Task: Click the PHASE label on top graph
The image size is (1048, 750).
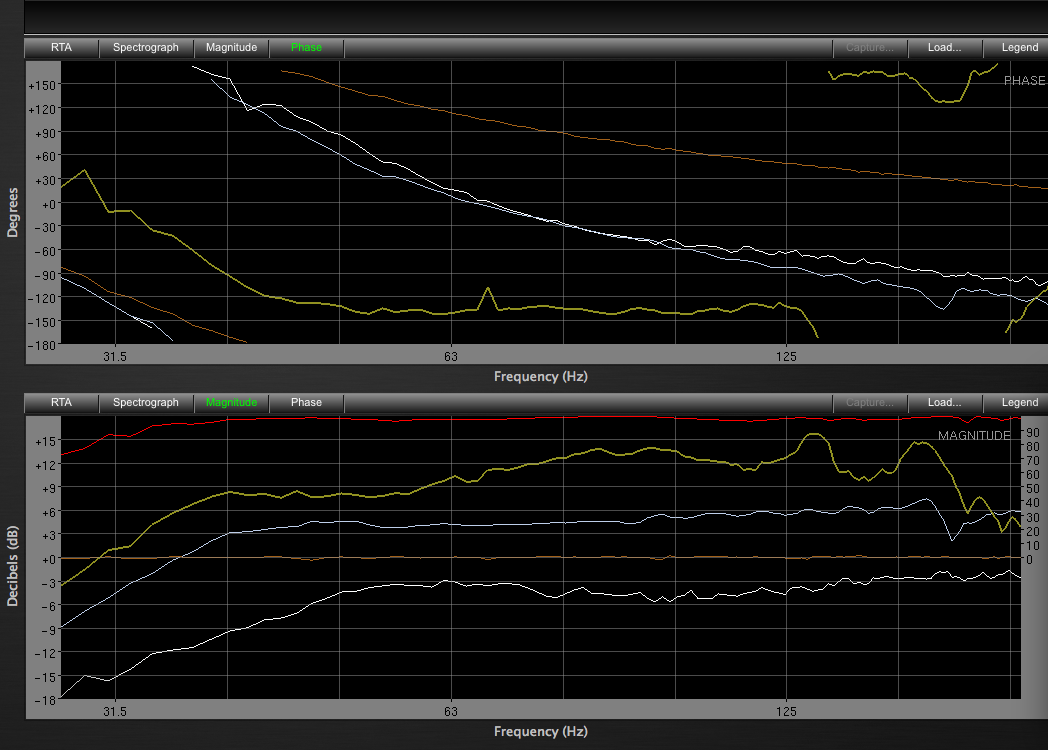Action: 1024,80
